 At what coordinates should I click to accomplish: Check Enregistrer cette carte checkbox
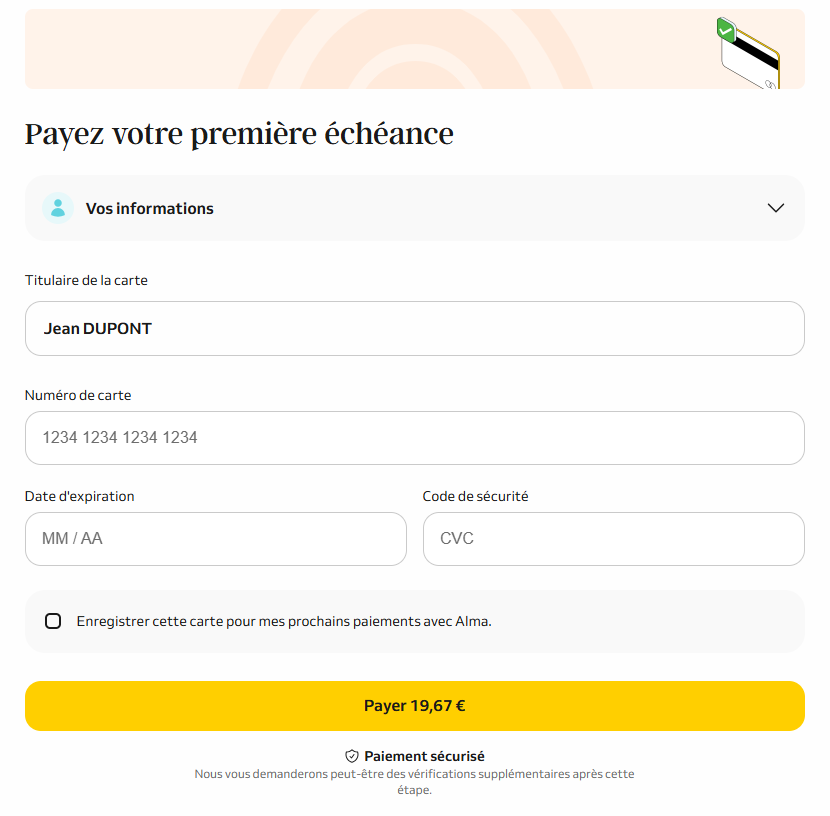pos(53,621)
